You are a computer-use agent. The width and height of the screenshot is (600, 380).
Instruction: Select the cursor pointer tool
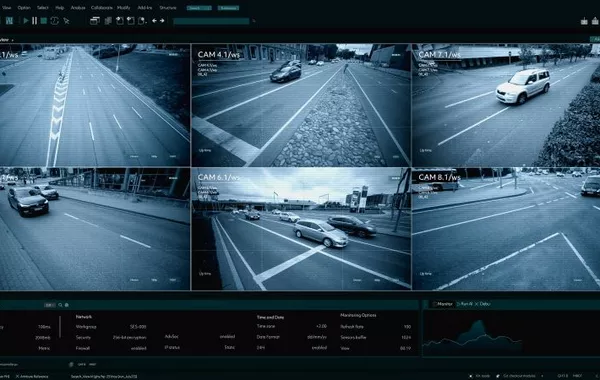pos(66,21)
